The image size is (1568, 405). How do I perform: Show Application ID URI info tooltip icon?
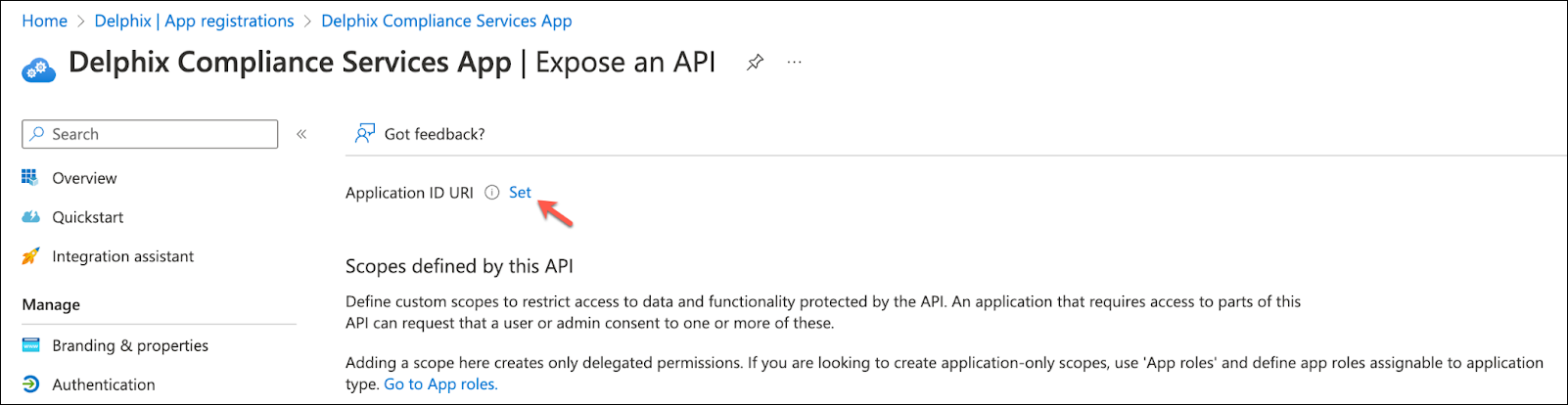(492, 193)
